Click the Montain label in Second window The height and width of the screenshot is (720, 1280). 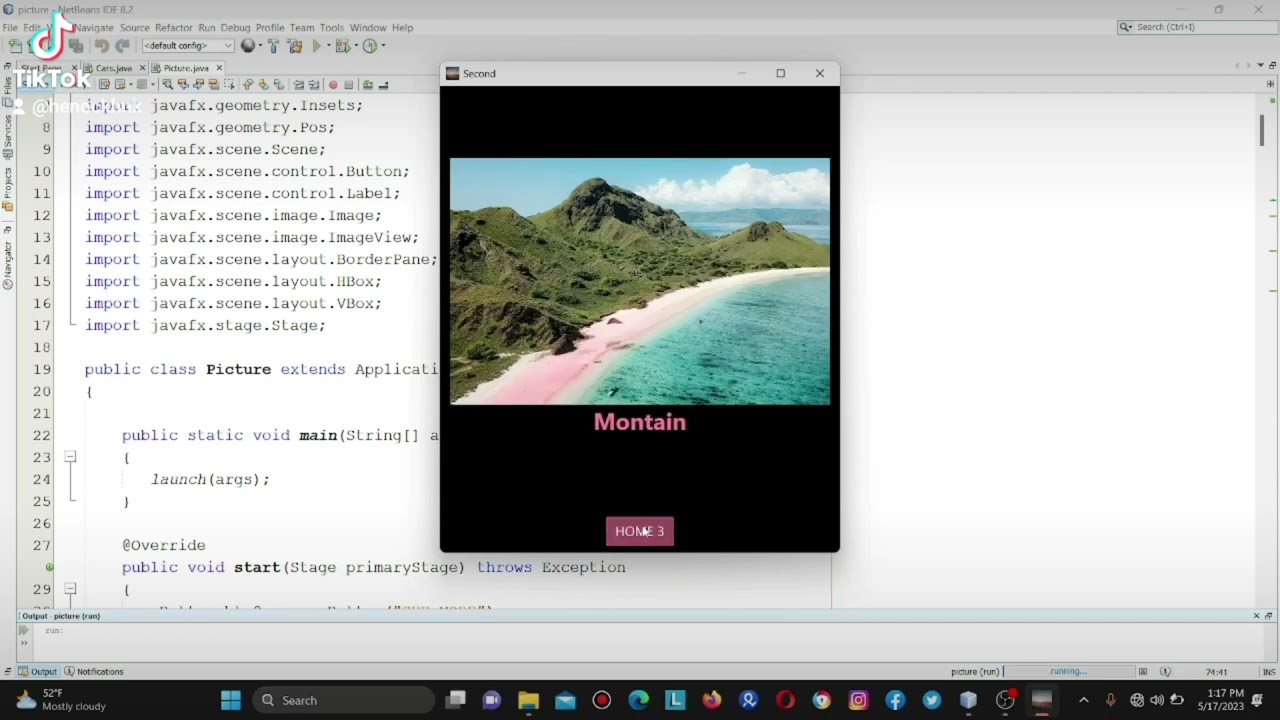pyautogui.click(x=640, y=422)
